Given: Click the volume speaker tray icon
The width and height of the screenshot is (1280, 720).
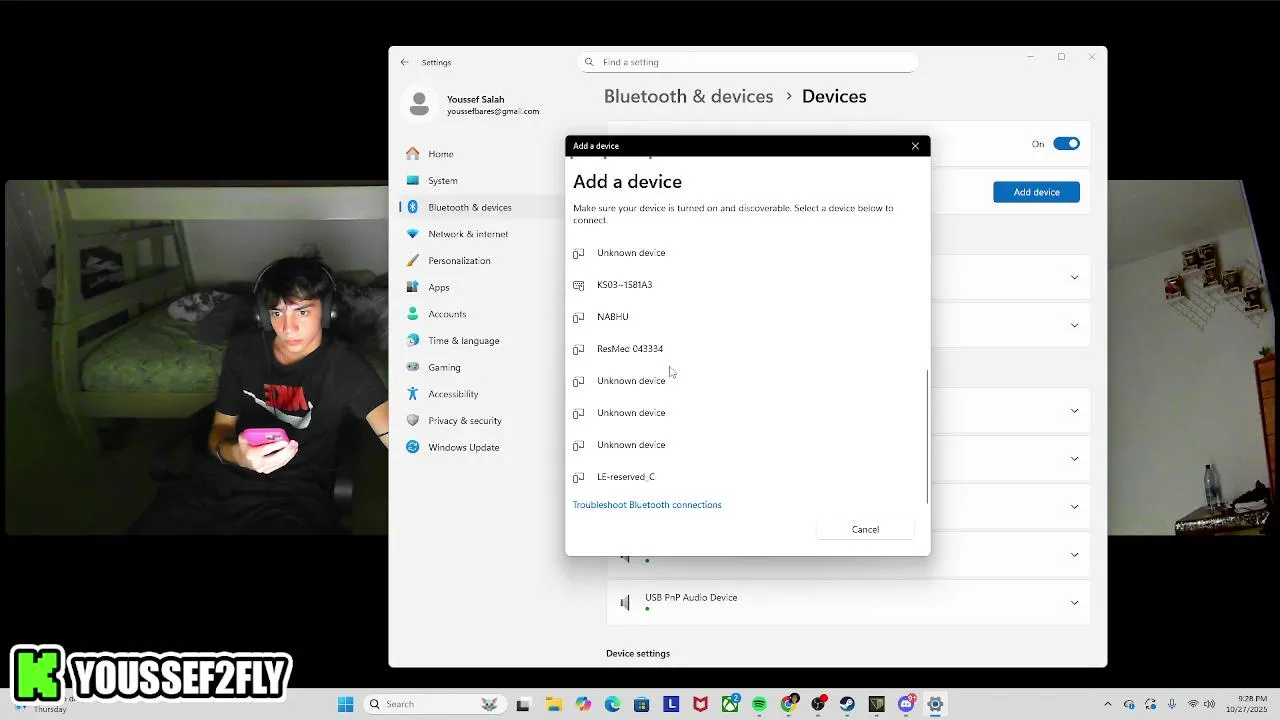Looking at the screenshot, I should (x=1209, y=704).
